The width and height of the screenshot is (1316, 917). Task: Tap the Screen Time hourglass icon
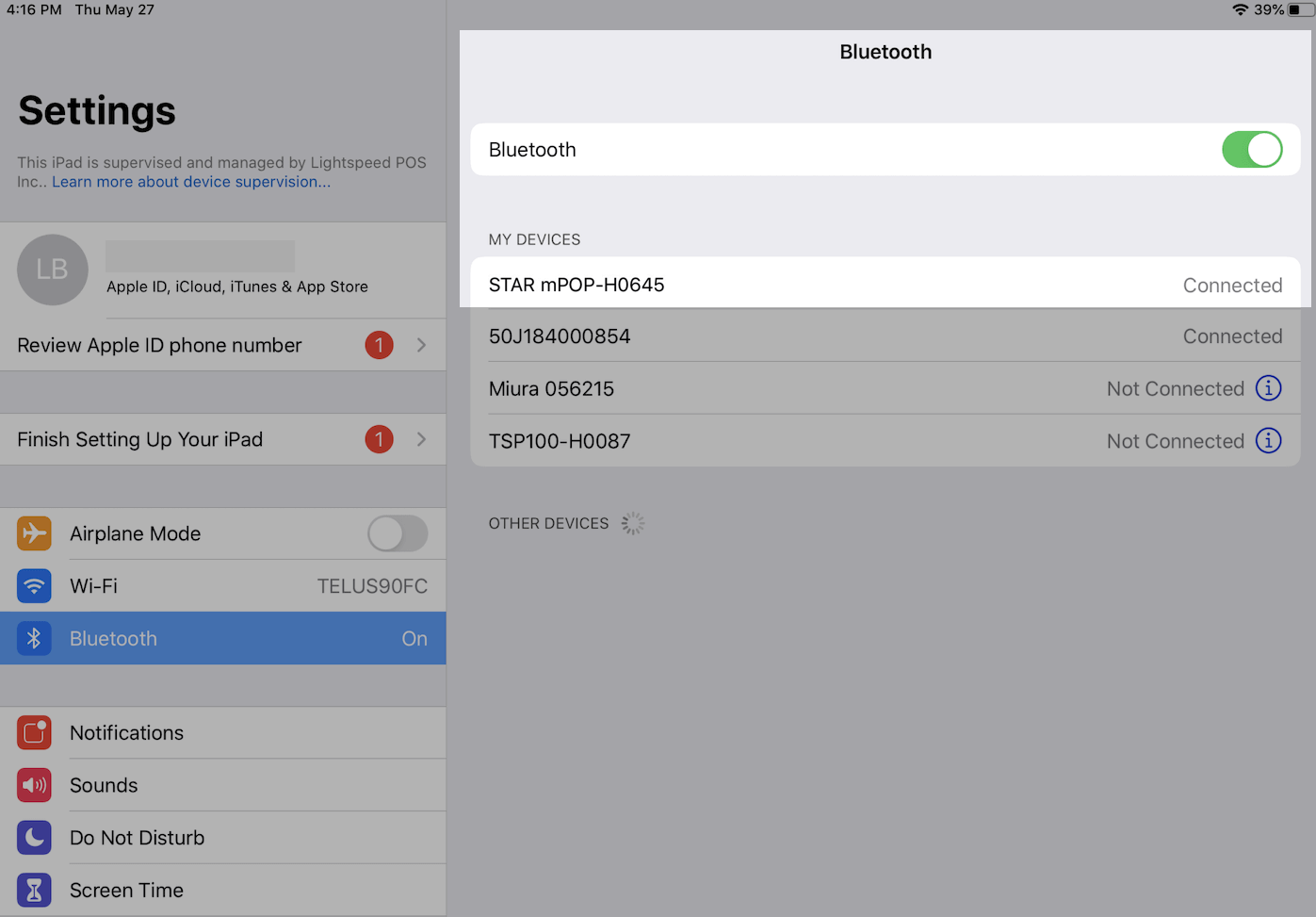click(x=34, y=890)
